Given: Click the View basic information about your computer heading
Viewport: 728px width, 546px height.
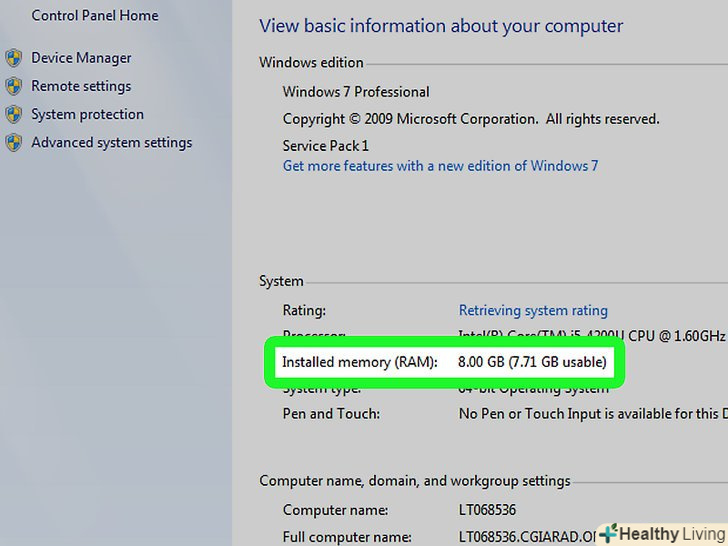Looking at the screenshot, I should (x=441, y=26).
